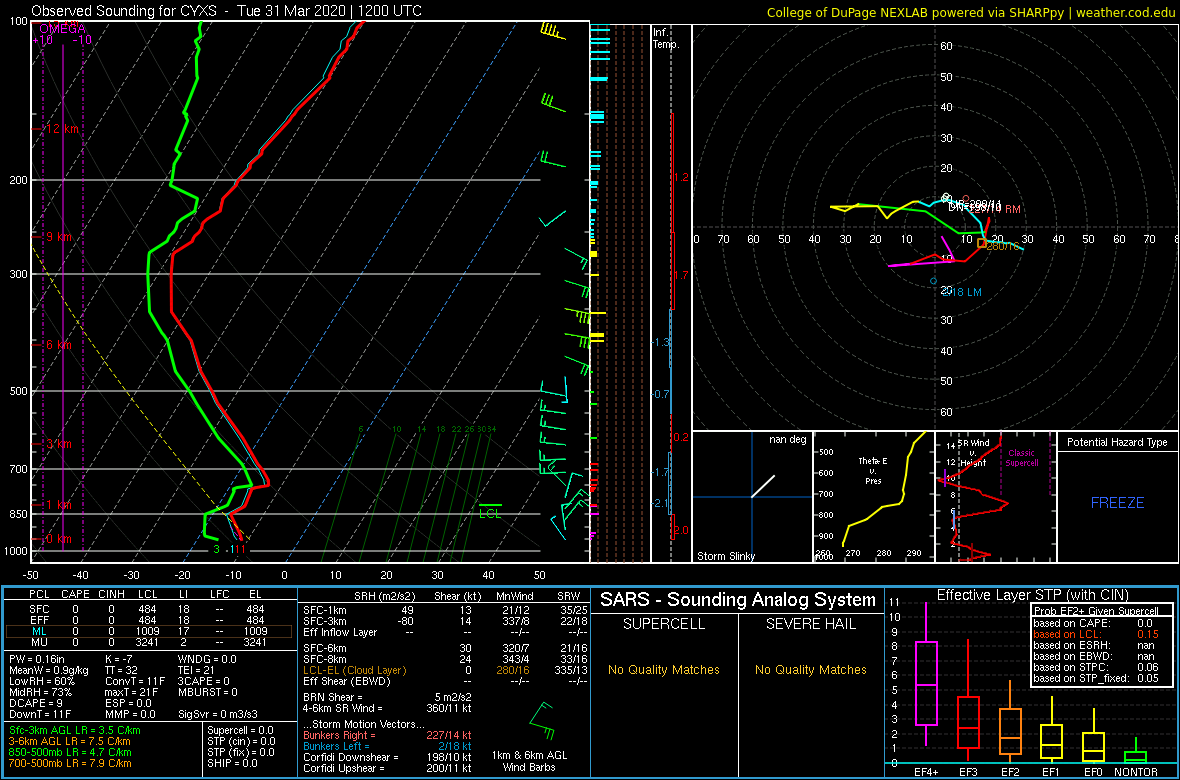Click "Corfidi Upshear = 200/11 kt"
The image size is (1180, 780).
tap(388, 768)
